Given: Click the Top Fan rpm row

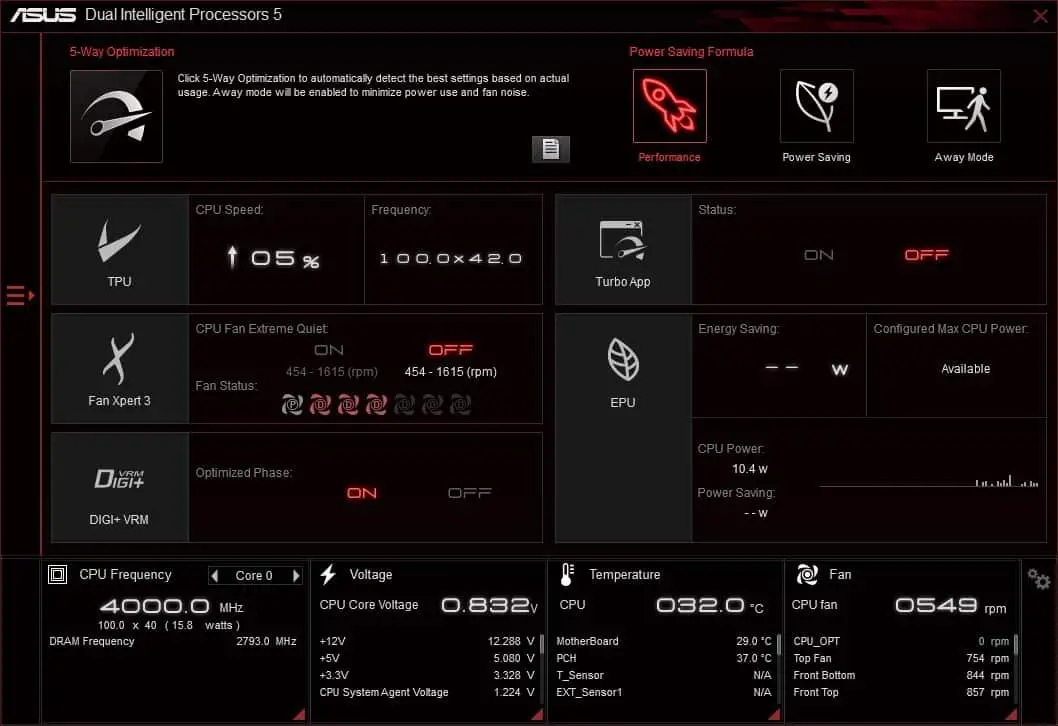Looking at the screenshot, I should click(901, 658).
